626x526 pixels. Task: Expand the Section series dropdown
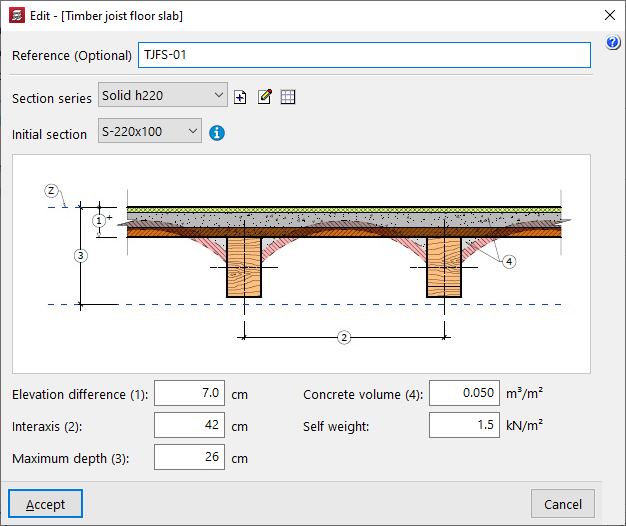[x=163, y=96]
